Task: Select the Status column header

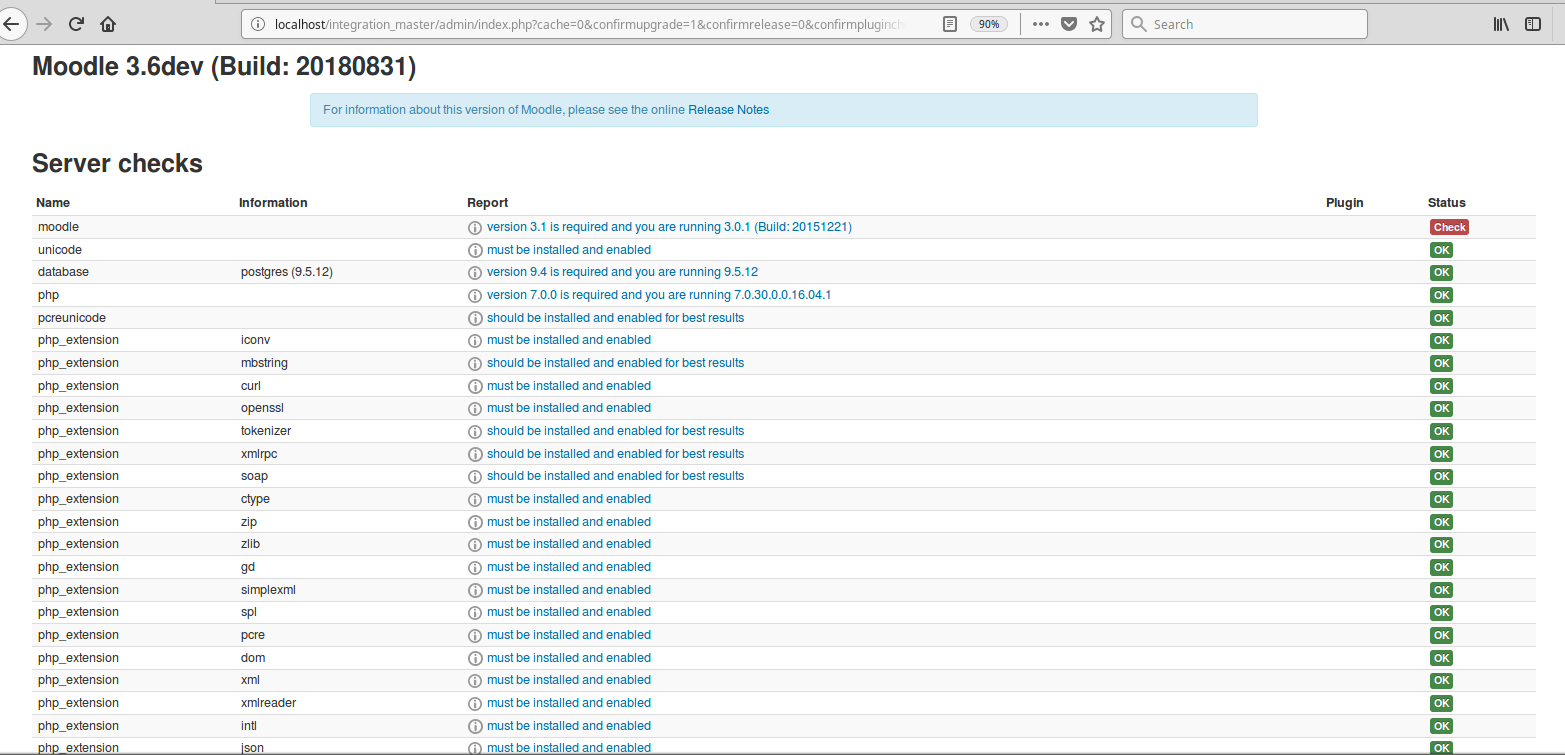Action: tap(1447, 203)
